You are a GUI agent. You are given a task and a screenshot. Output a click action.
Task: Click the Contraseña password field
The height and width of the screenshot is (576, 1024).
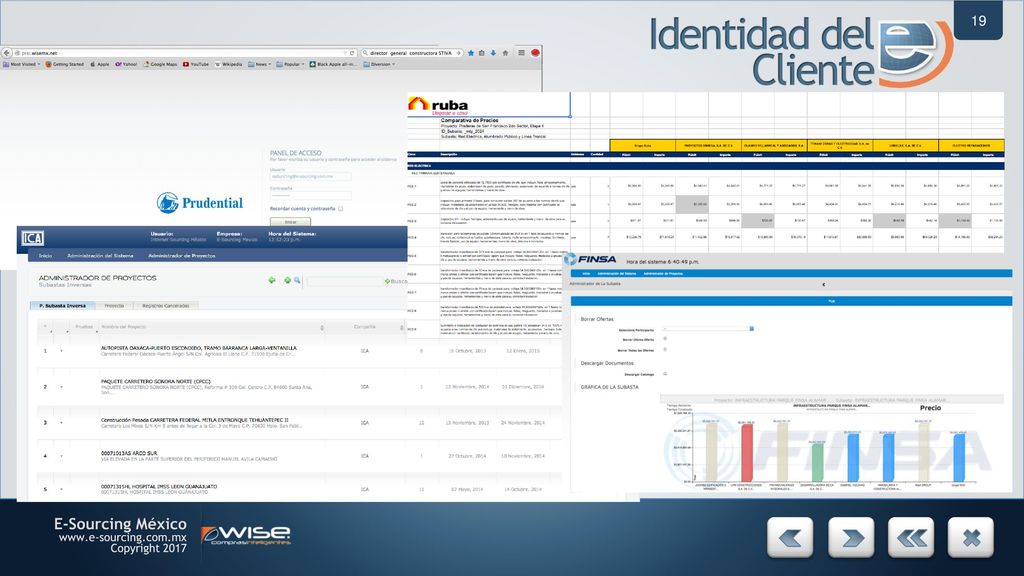(310, 195)
